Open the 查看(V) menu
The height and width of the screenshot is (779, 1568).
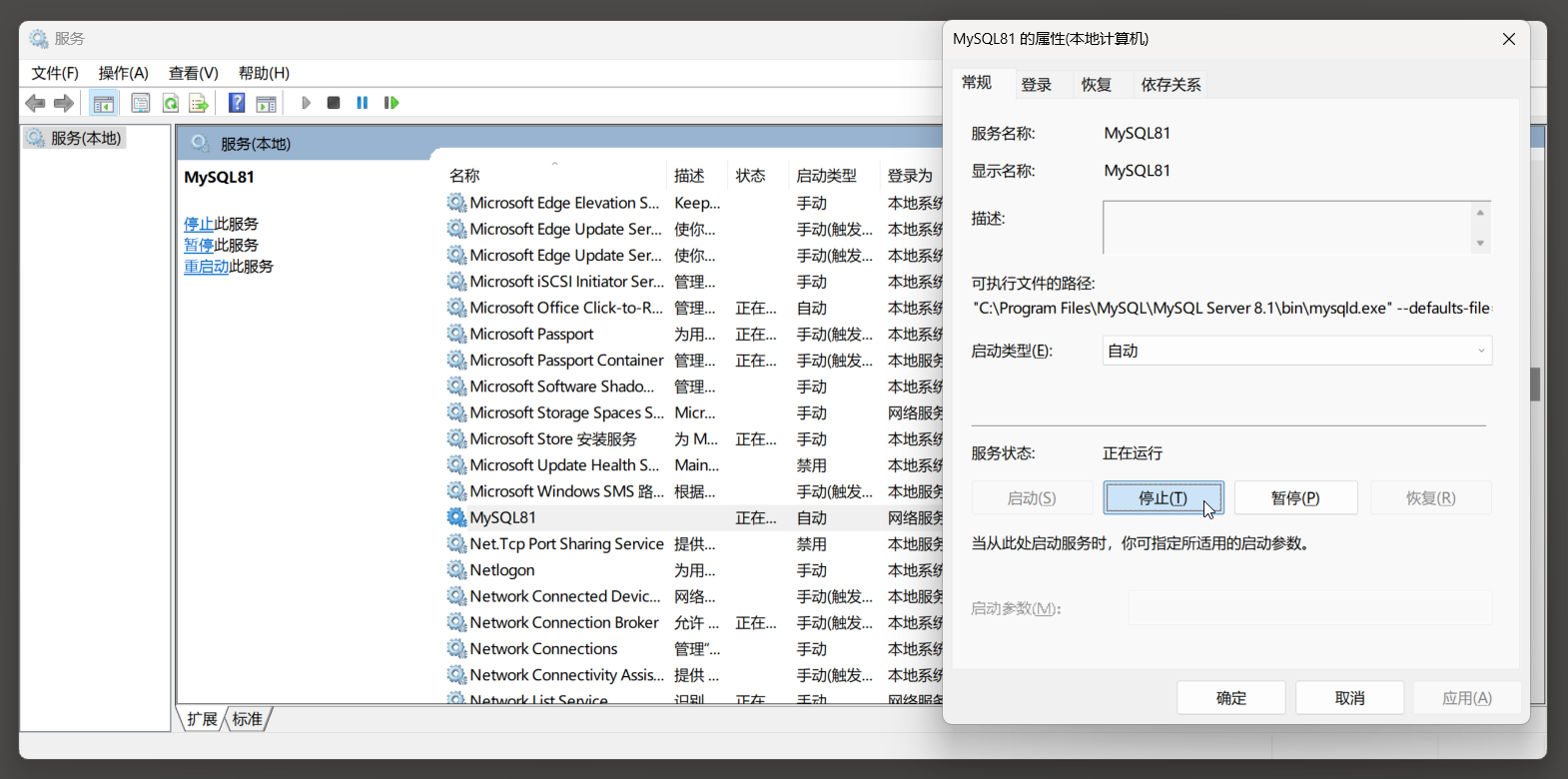[x=194, y=73]
